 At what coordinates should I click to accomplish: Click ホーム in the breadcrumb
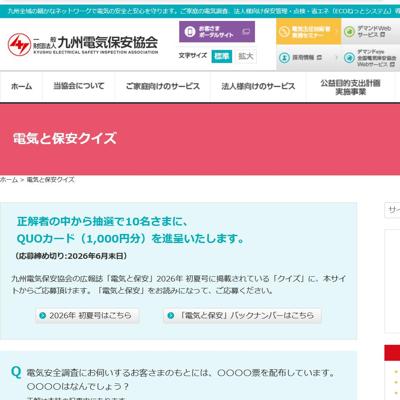[x=9, y=180]
